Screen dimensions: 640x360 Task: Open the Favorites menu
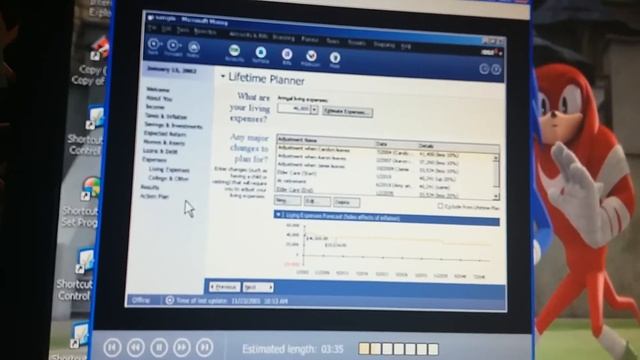(x=205, y=32)
